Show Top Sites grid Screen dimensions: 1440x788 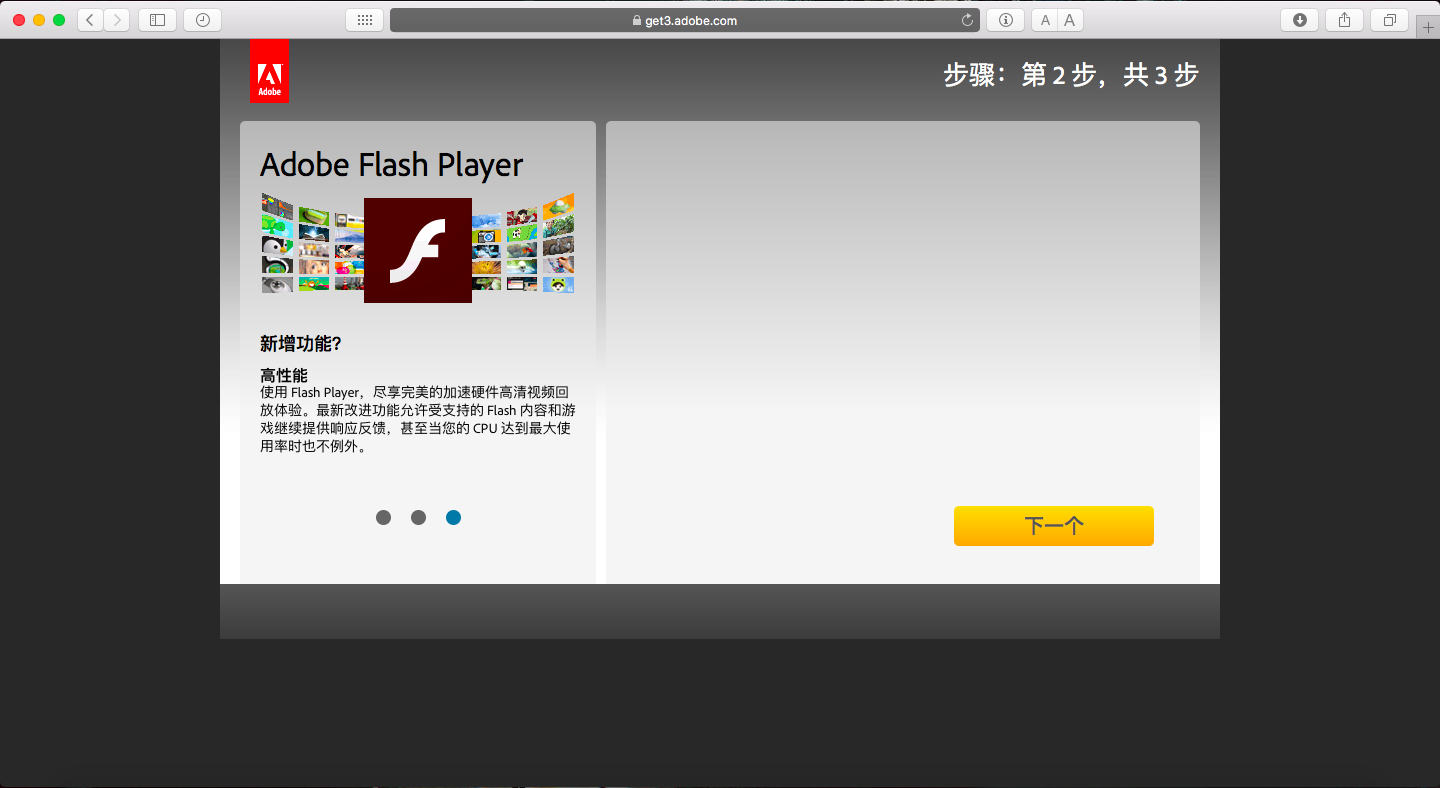(x=364, y=20)
